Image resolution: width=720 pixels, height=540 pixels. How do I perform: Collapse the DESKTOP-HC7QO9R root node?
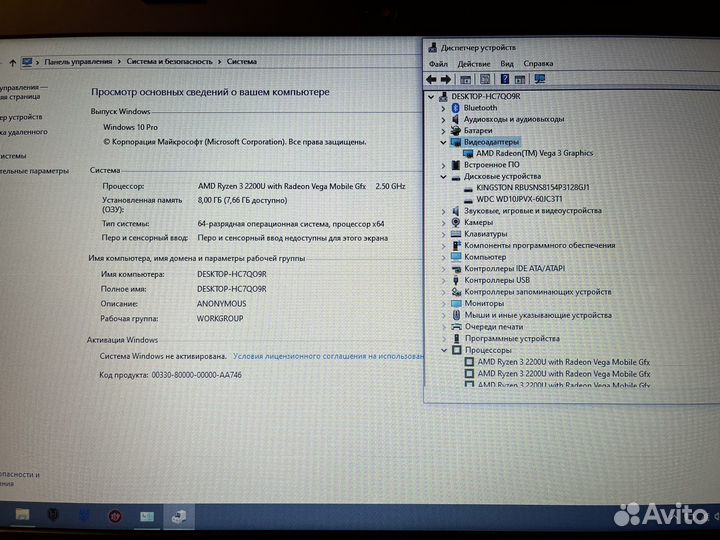[x=431, y=96]
